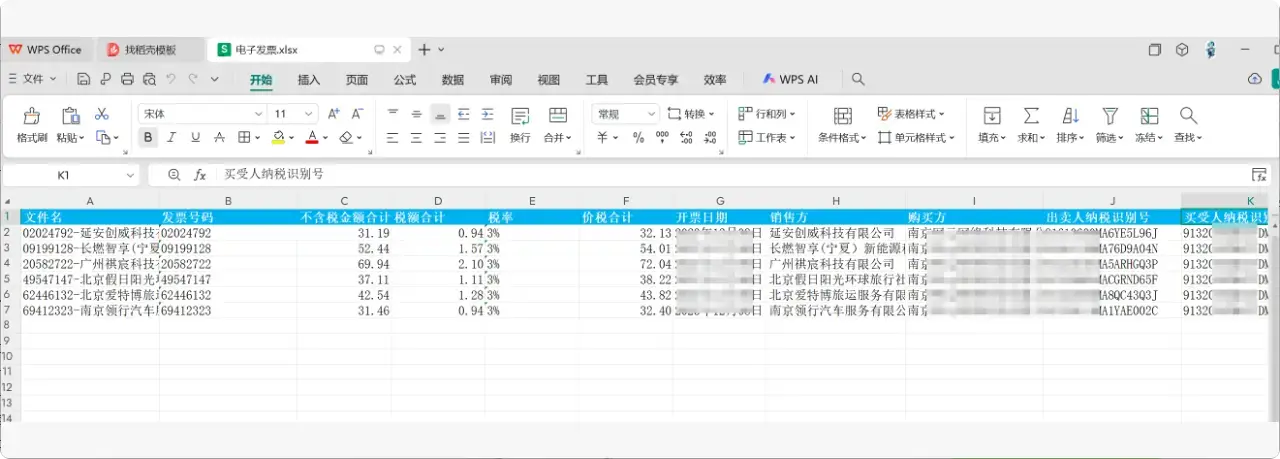Select column header C
1280x459 pixels.
(344, 201)
